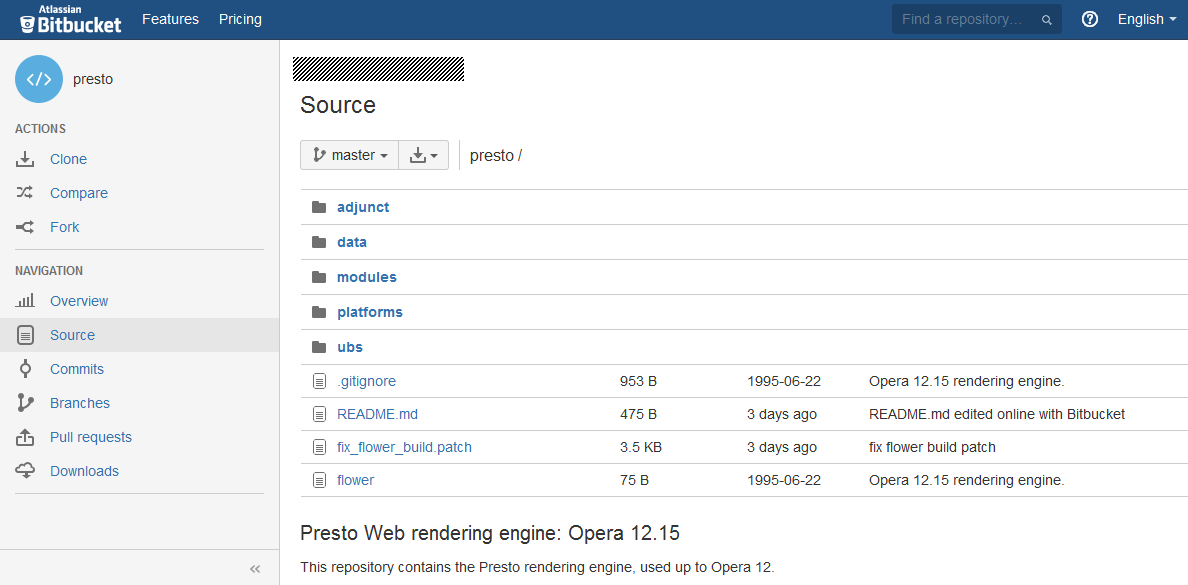
Task: Click the 'README.md edited online with Bitbucket' message
Action: [997, 415]
